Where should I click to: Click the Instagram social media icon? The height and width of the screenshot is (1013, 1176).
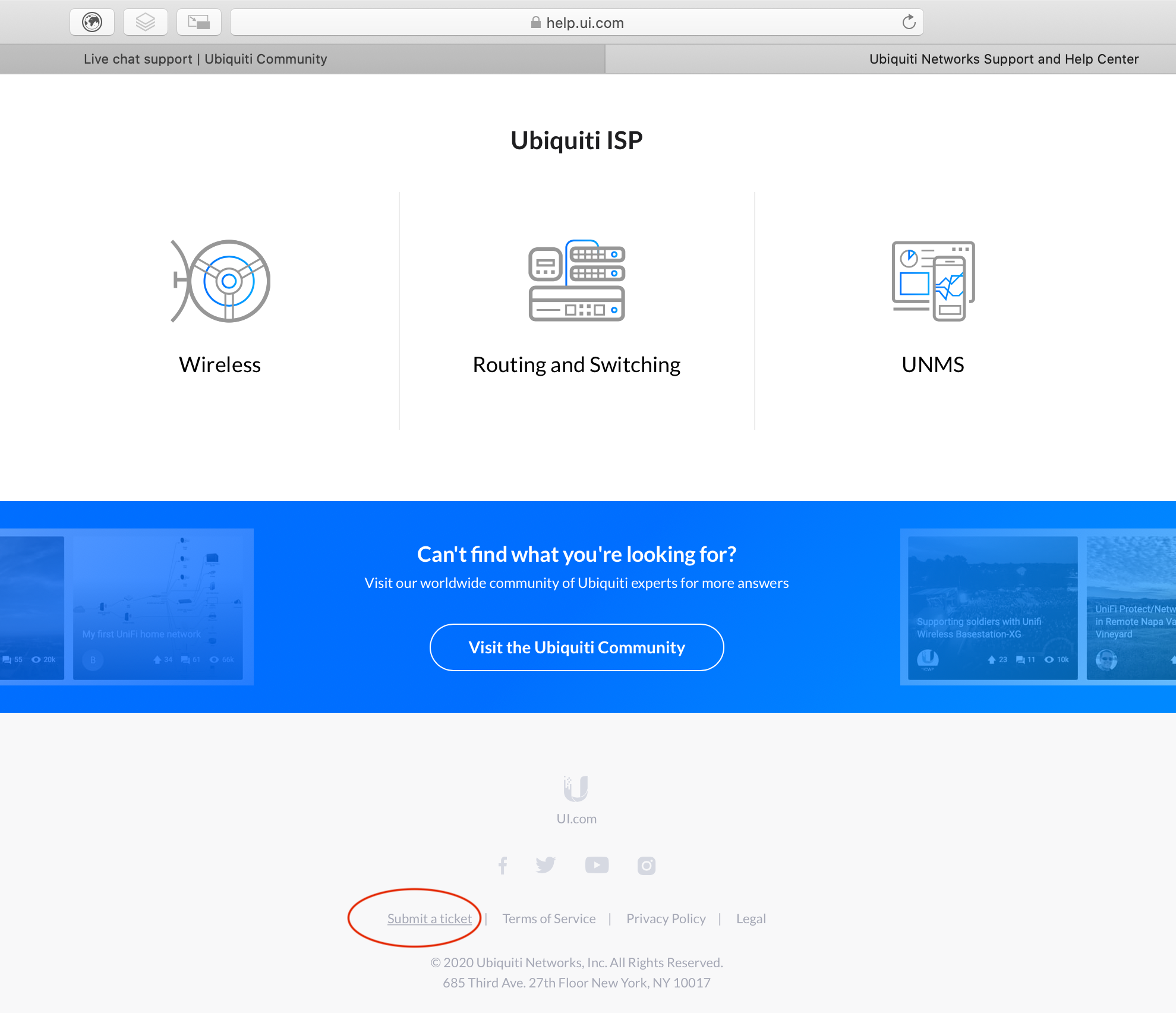[x=647, y=864]
